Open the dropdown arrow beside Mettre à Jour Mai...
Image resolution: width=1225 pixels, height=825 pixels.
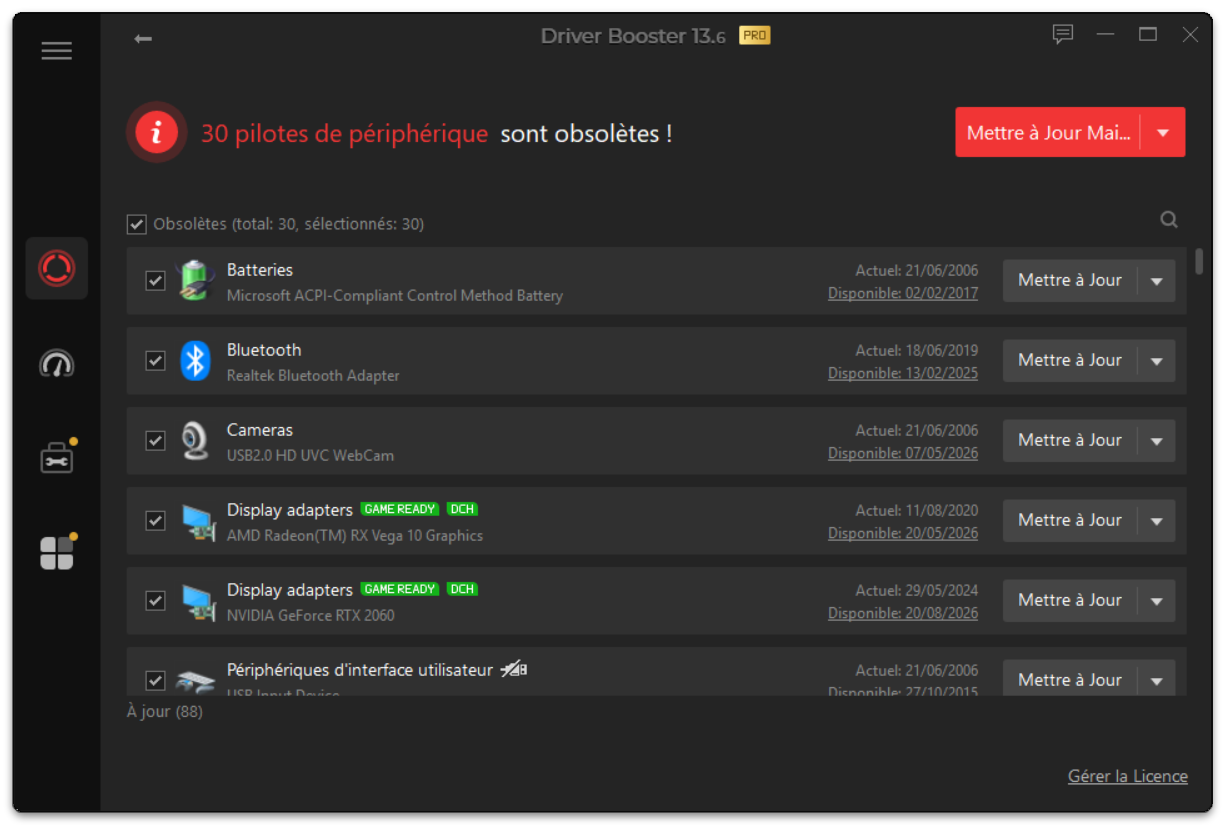click(1163, 132)
